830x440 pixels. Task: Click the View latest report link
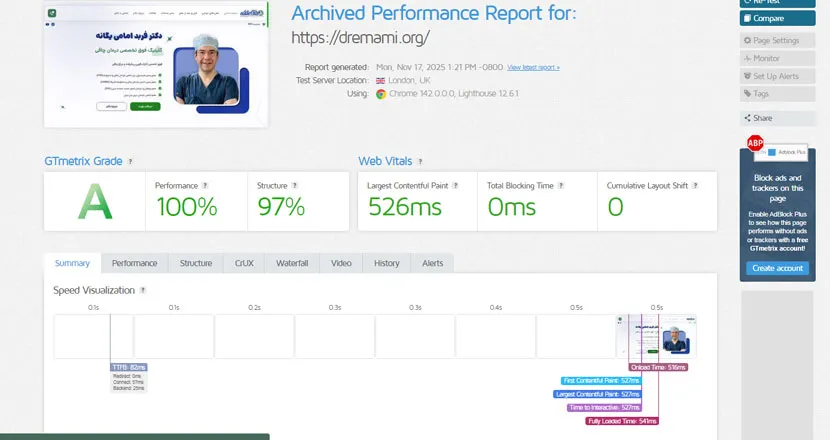coord(533,67)
